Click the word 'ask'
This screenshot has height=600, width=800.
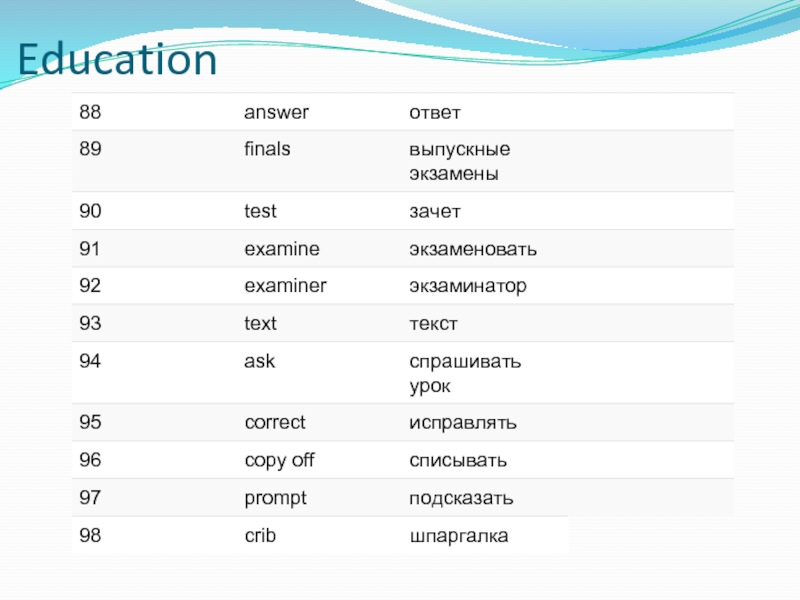pos(259,361)
